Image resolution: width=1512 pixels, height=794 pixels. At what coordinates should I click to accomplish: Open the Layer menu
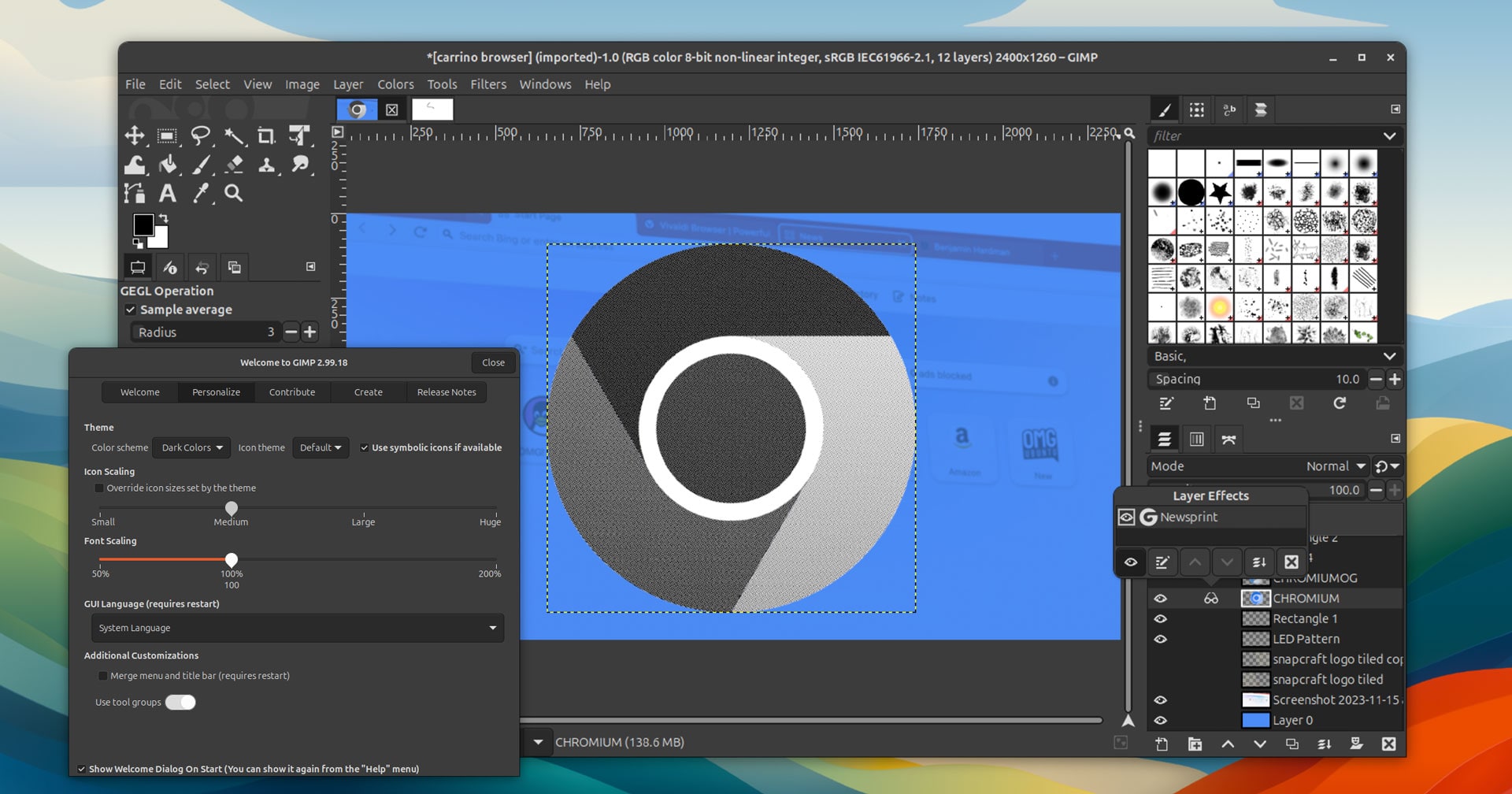[x=348, y=84]
